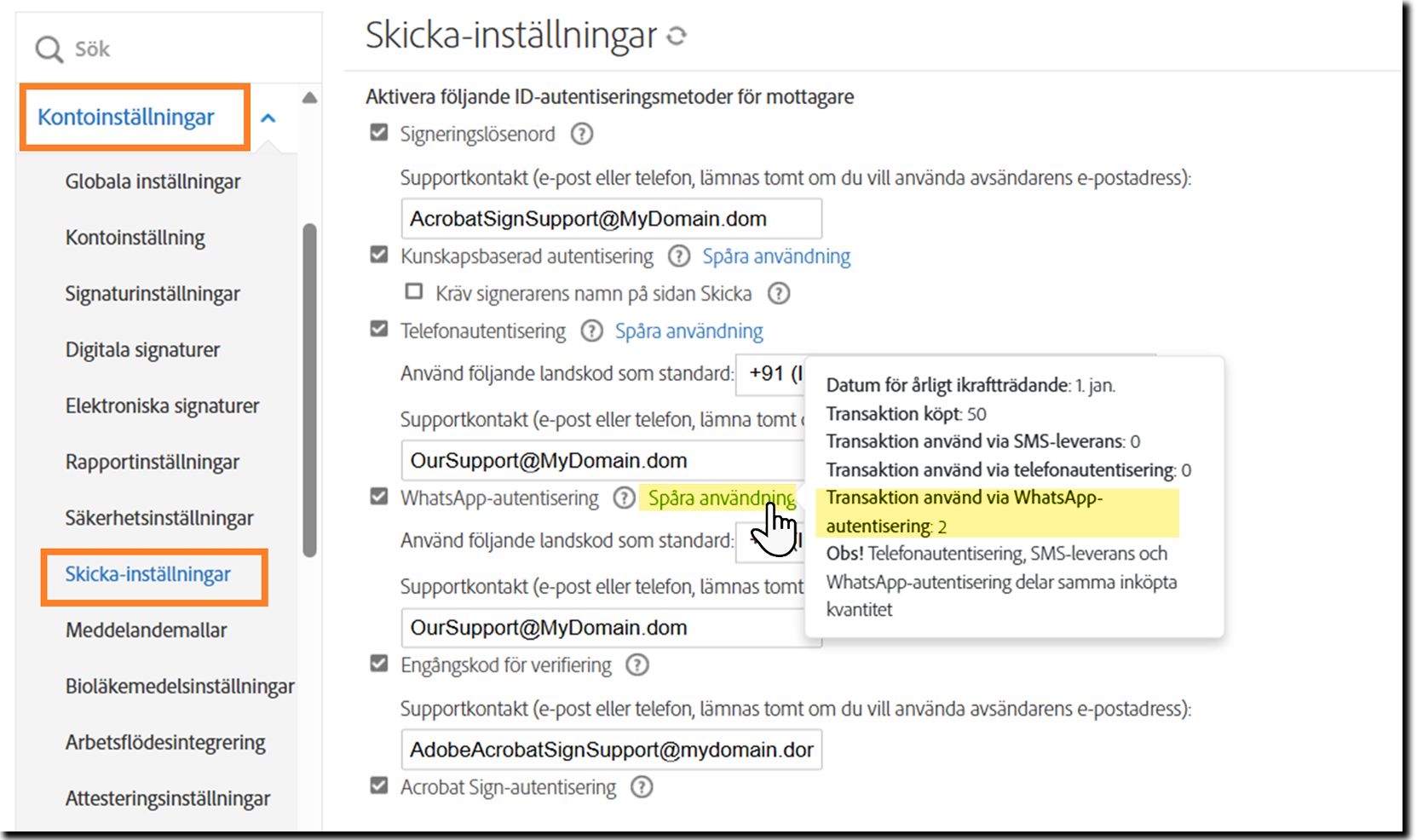
Task: Focus the Sök search field
Action: 170,49
